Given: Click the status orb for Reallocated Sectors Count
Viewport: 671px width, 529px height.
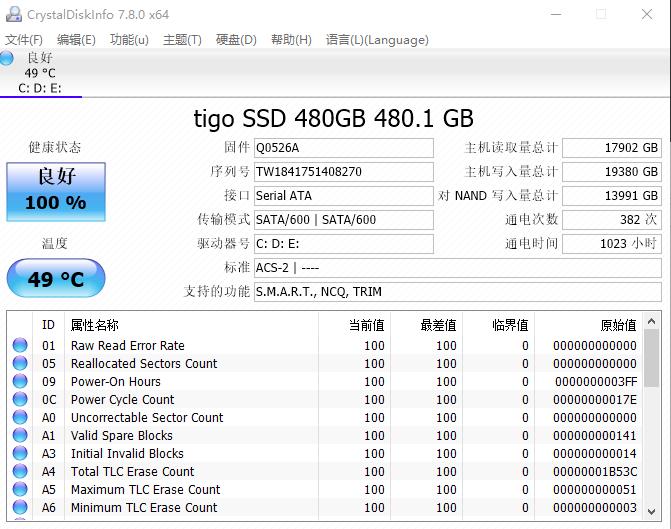Looking at the screenshot, I should pos(20,363).
